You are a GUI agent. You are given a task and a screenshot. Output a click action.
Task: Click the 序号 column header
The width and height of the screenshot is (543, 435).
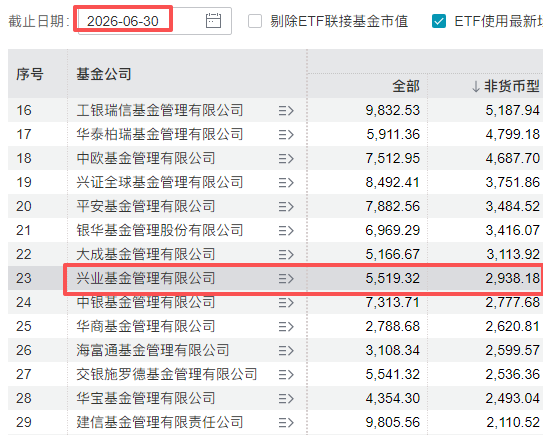[x=30, y=74]
